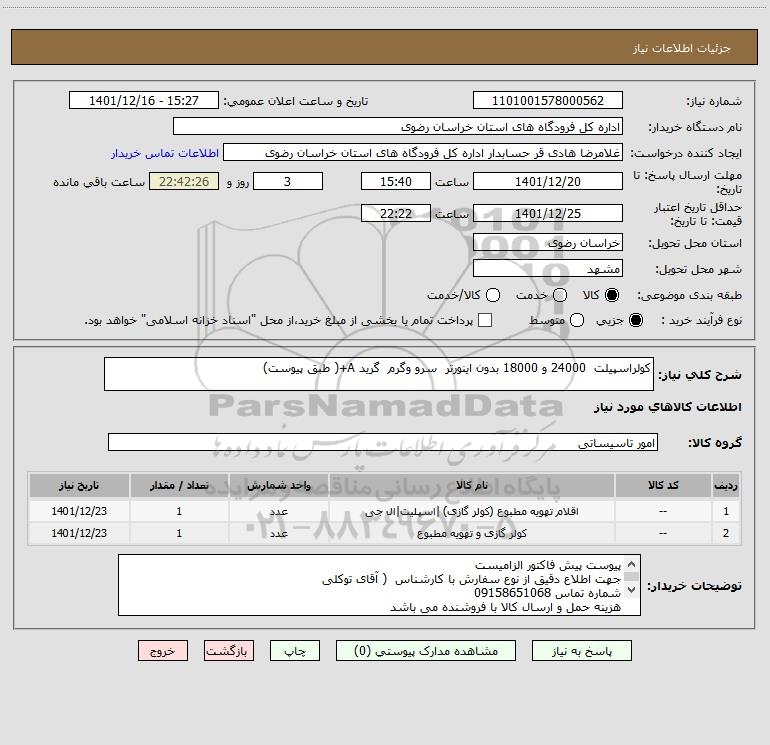Click the ردیف column header
This screenshot has height=745, width=770.
click(726, 485)
